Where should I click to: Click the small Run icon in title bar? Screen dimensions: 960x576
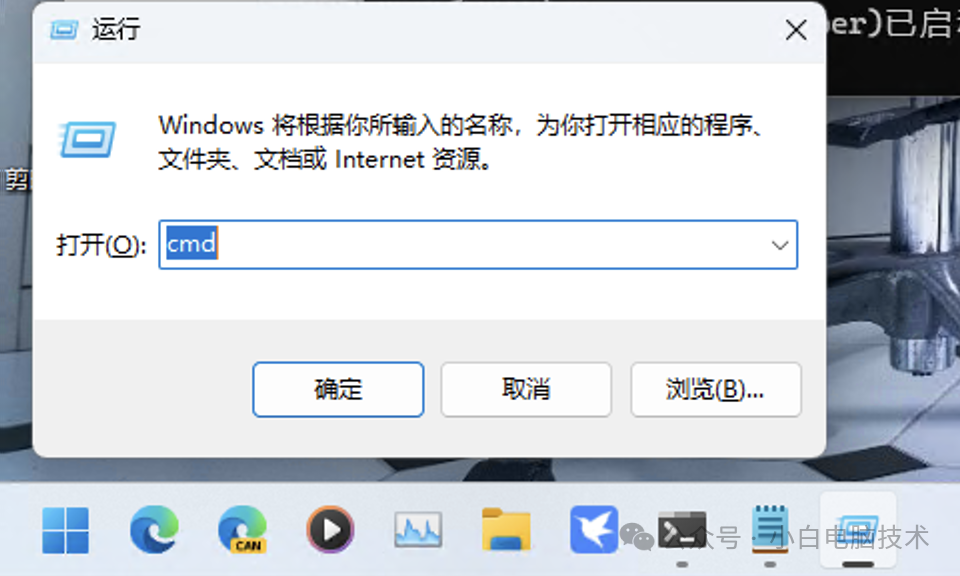[64, 29]
